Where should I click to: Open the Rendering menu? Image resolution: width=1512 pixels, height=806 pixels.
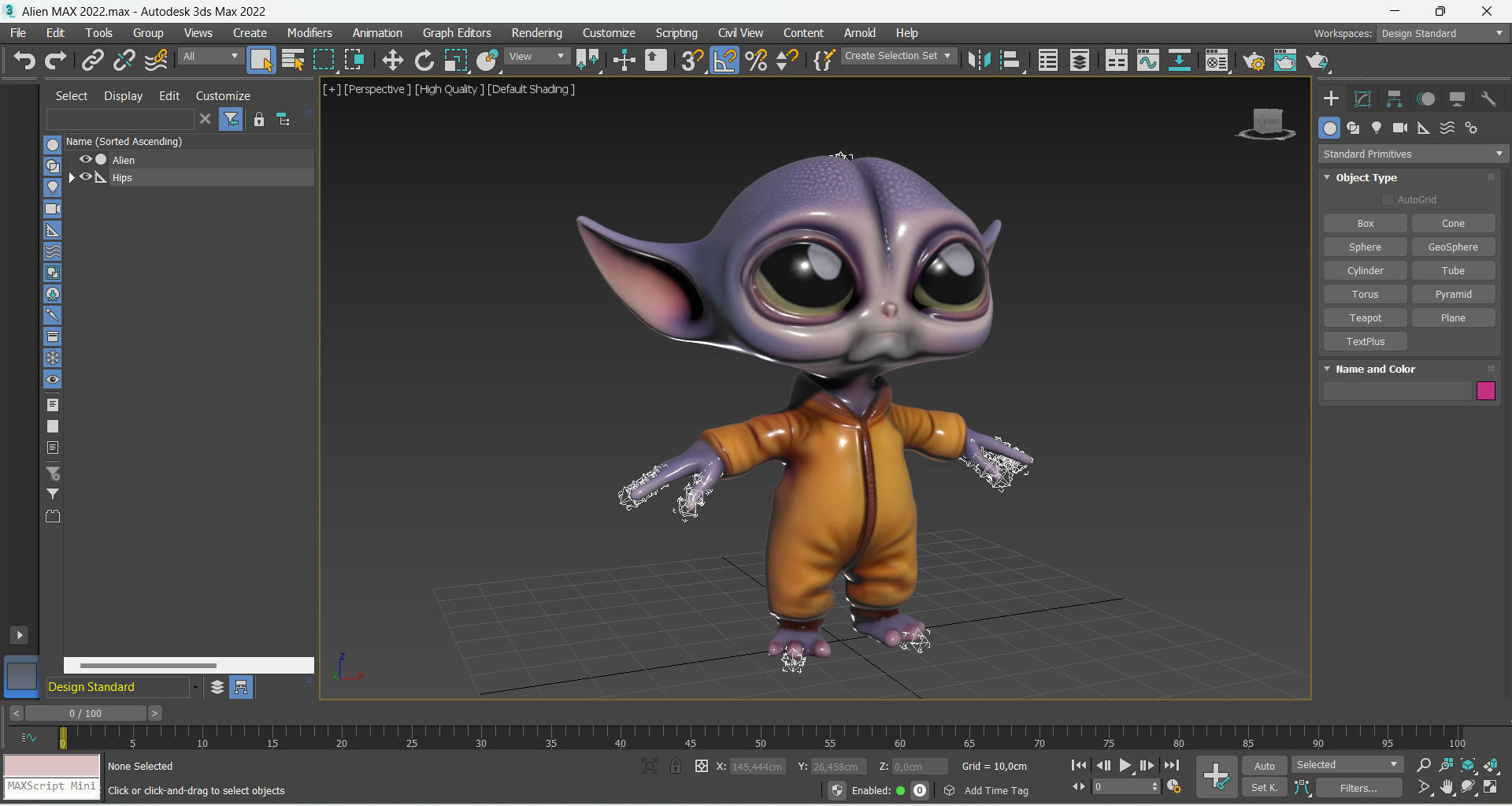(537, 33)
